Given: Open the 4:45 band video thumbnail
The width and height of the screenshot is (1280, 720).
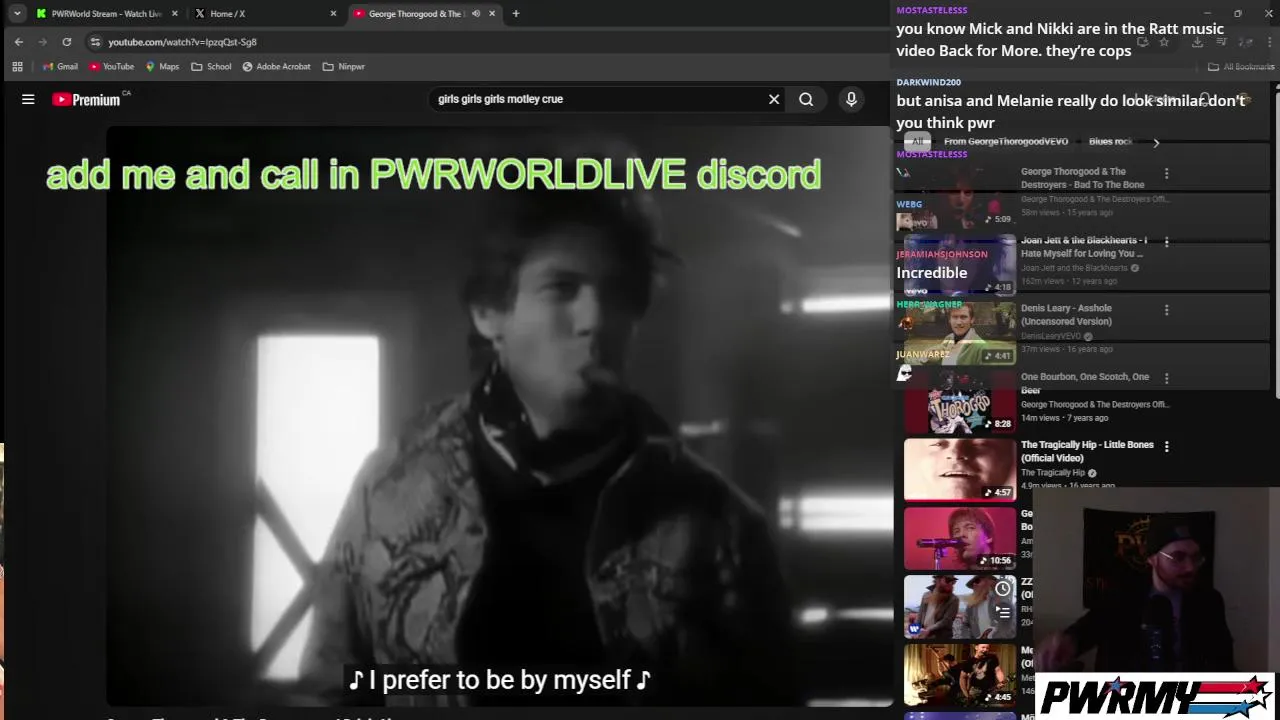Looking at the screenshot, I should pos(960,674).
